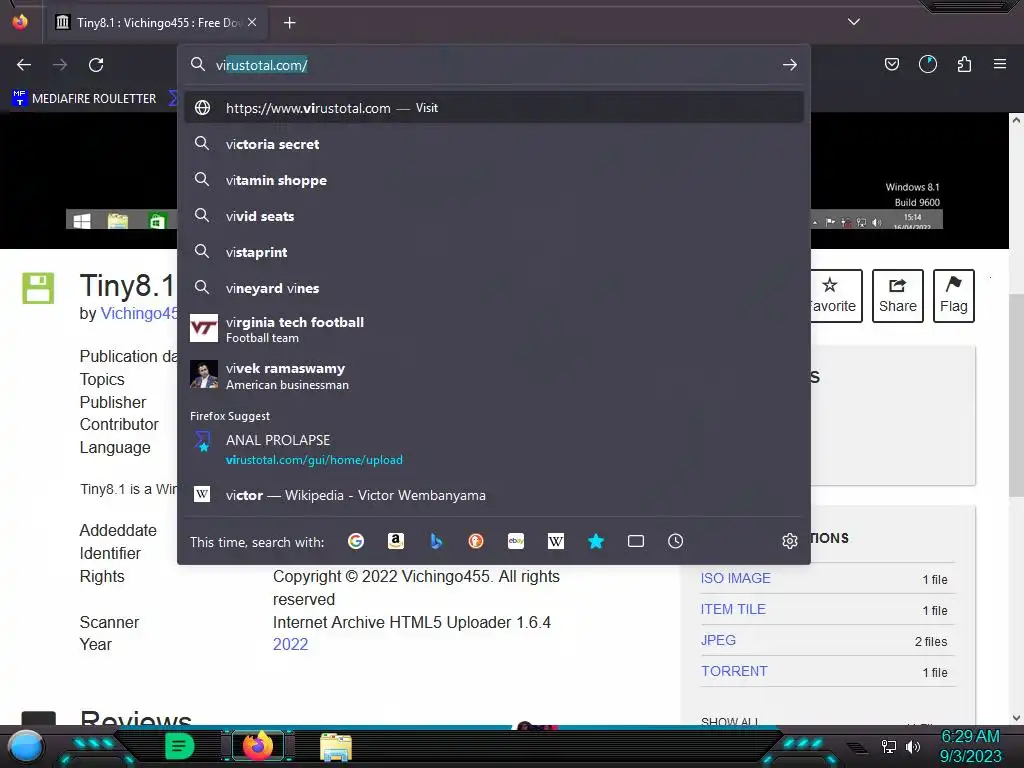
Task: Click the Share button
Action: (897, 296)
